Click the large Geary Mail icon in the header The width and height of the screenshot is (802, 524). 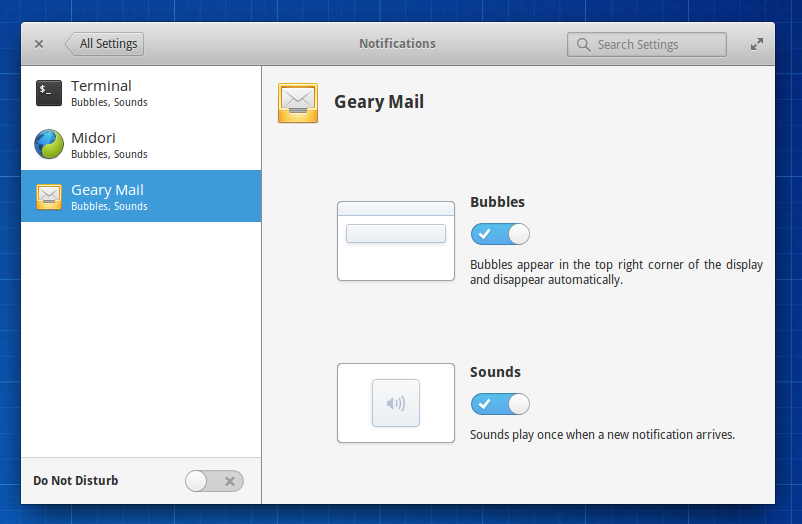(x=298, y=103)
